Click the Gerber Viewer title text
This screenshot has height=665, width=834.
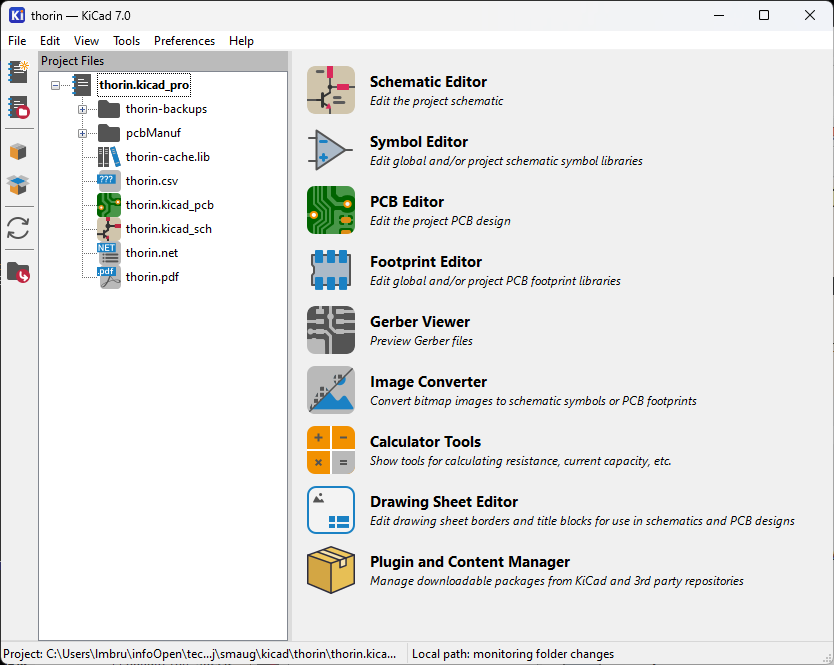(x=420, y=322)
